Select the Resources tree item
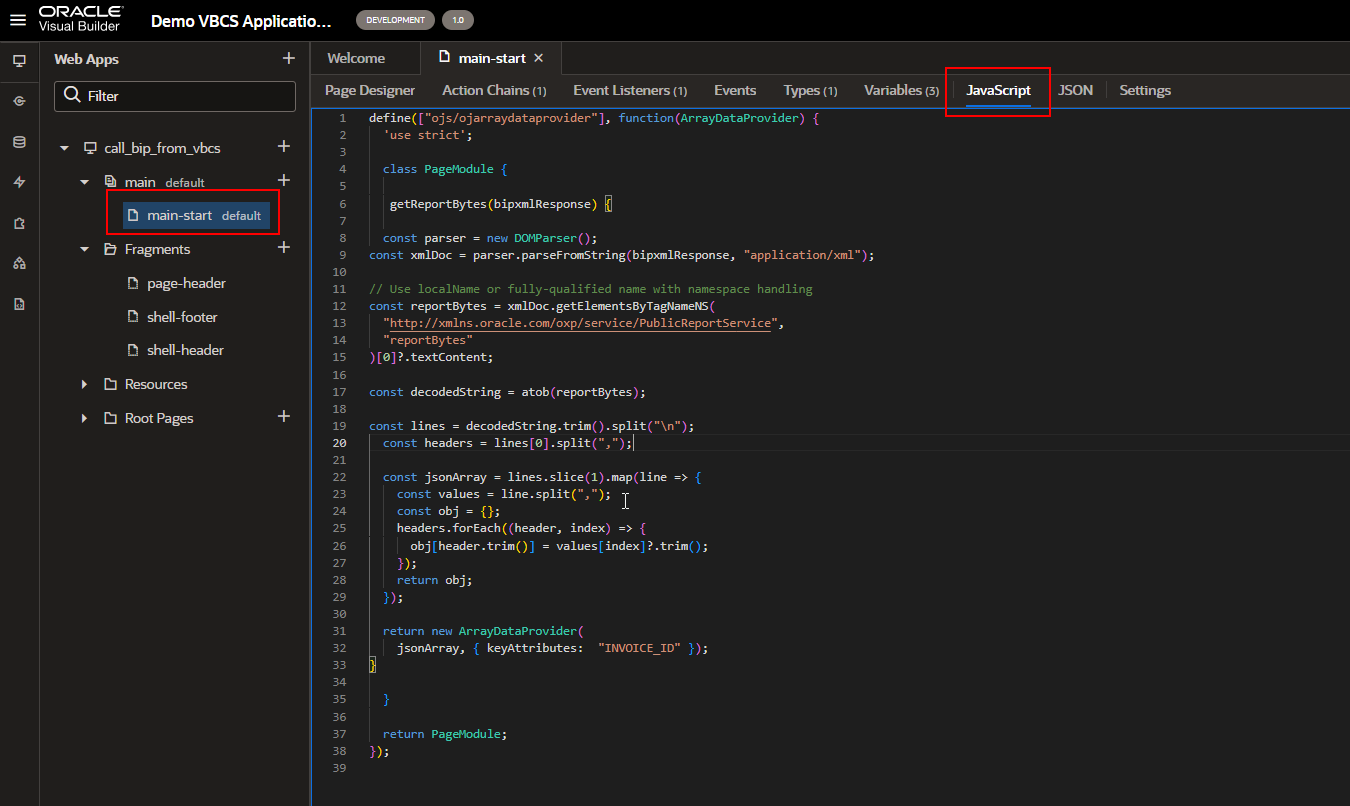The height and width of the screenshot is (806, 1350). click(x=156, y=384)
